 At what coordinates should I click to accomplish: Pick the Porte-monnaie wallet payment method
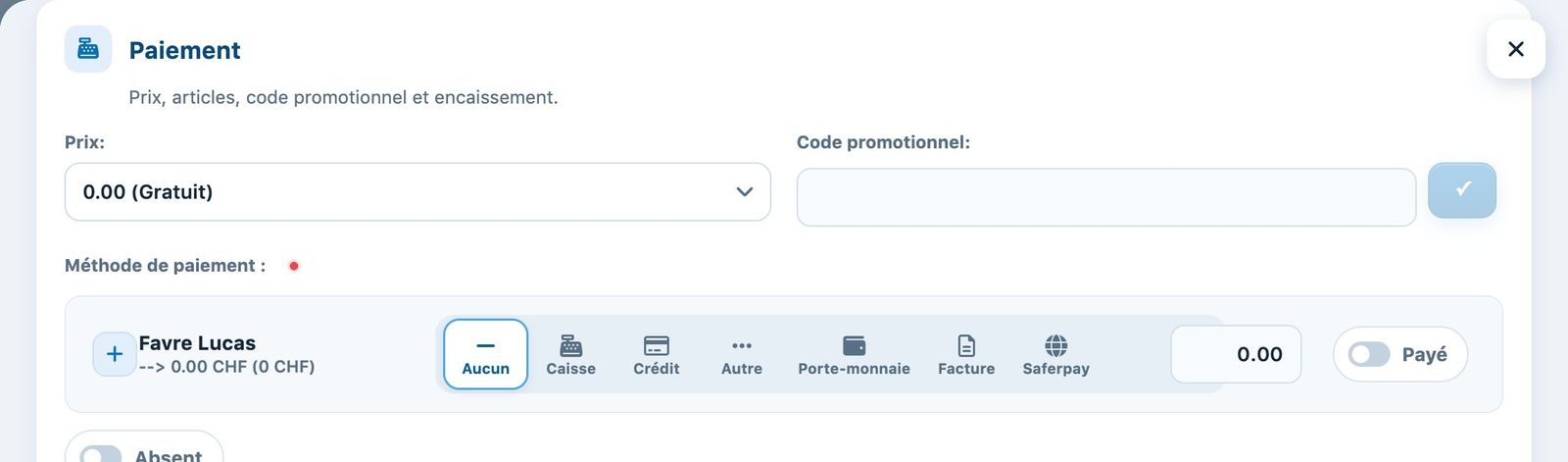pos(854,354)
